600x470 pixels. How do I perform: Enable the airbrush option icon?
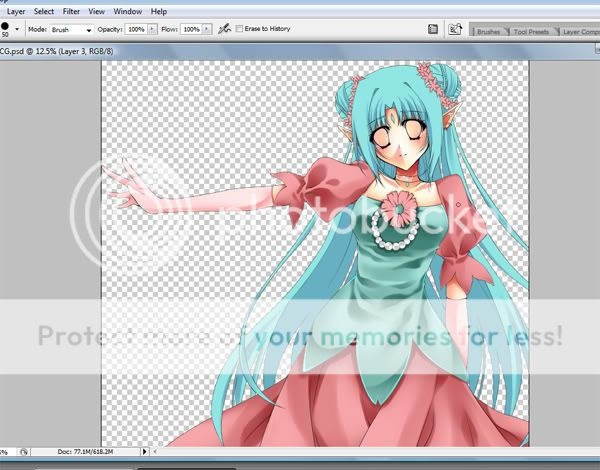(224, 29)
